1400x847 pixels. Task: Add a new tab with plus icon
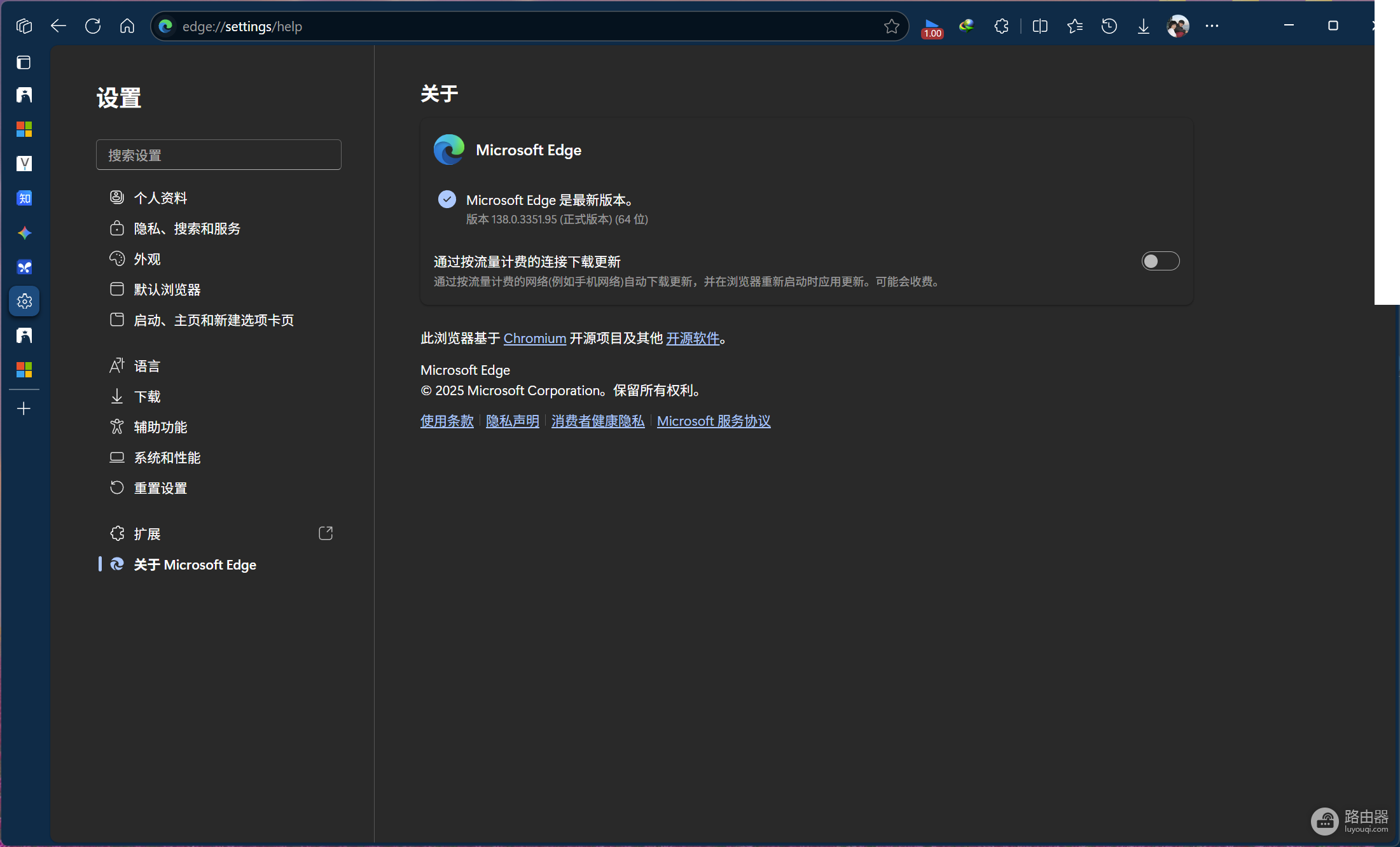tap(24, 409)
